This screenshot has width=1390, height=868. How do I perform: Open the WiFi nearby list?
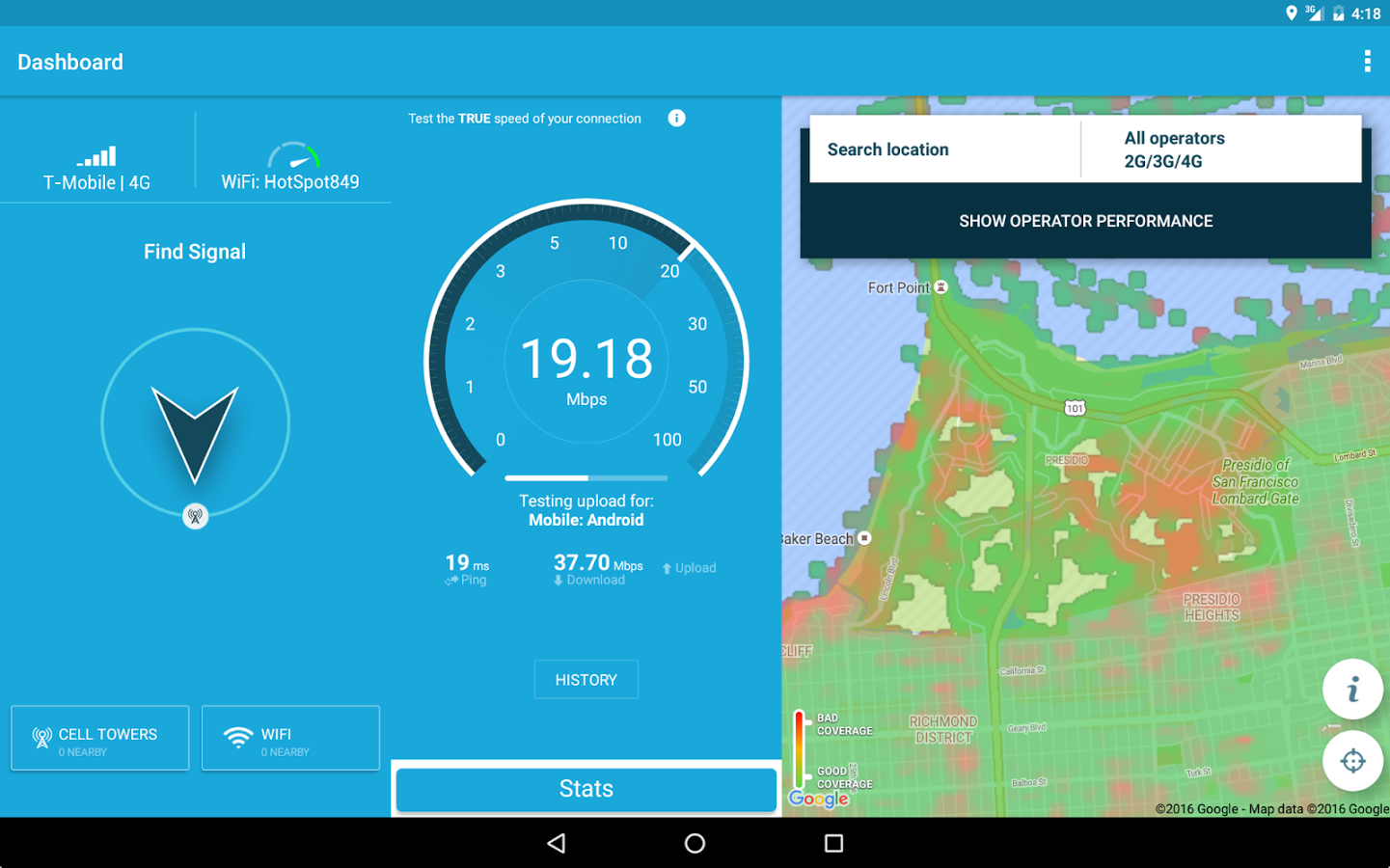tap(290, 738)
